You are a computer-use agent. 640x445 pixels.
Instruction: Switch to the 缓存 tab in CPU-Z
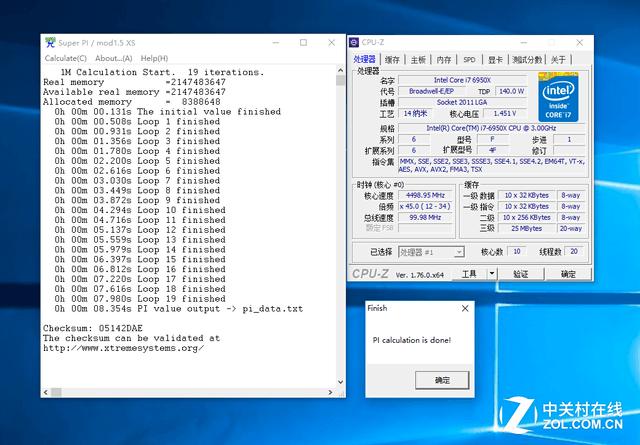pos(392,60)
